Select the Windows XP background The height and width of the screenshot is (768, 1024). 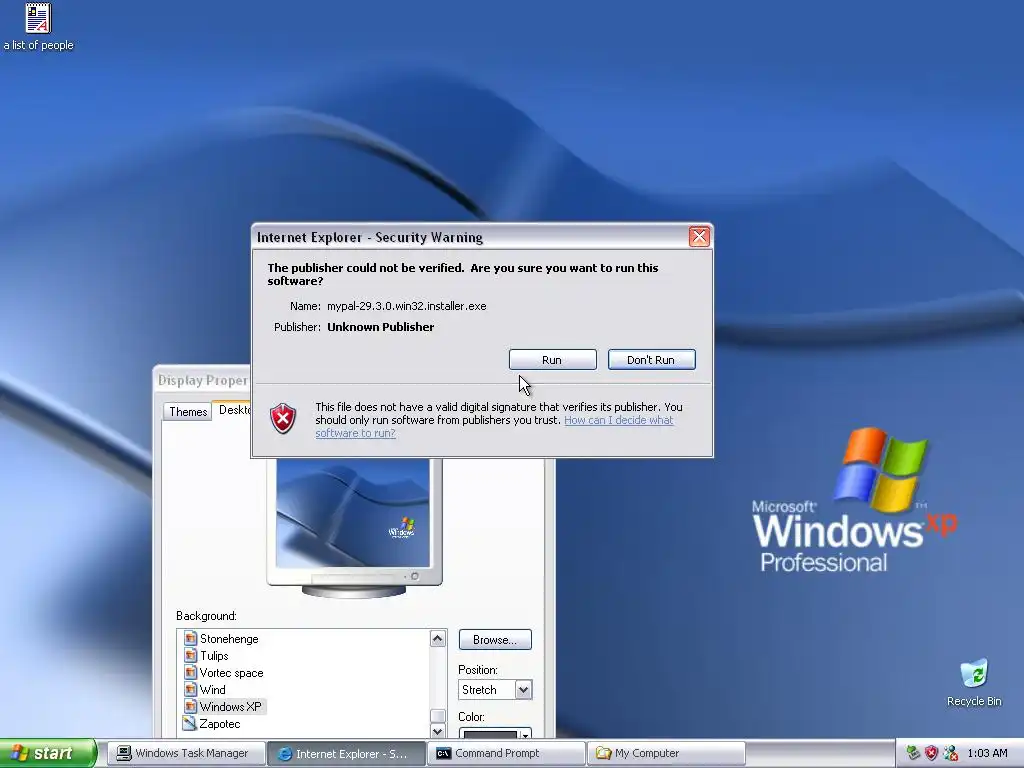tap(231, 707)
